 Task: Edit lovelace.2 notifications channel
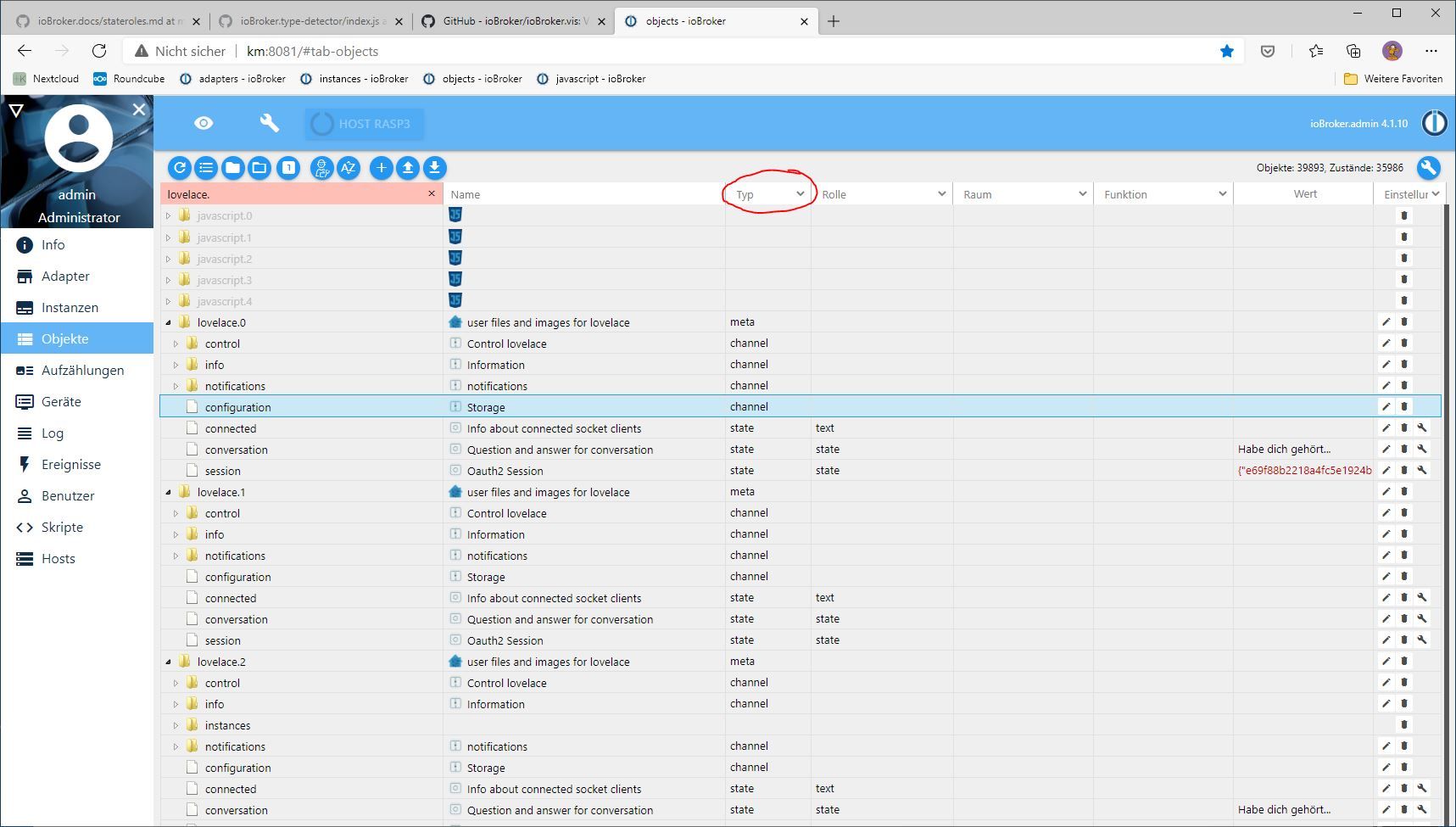[x=1386, y=746]
